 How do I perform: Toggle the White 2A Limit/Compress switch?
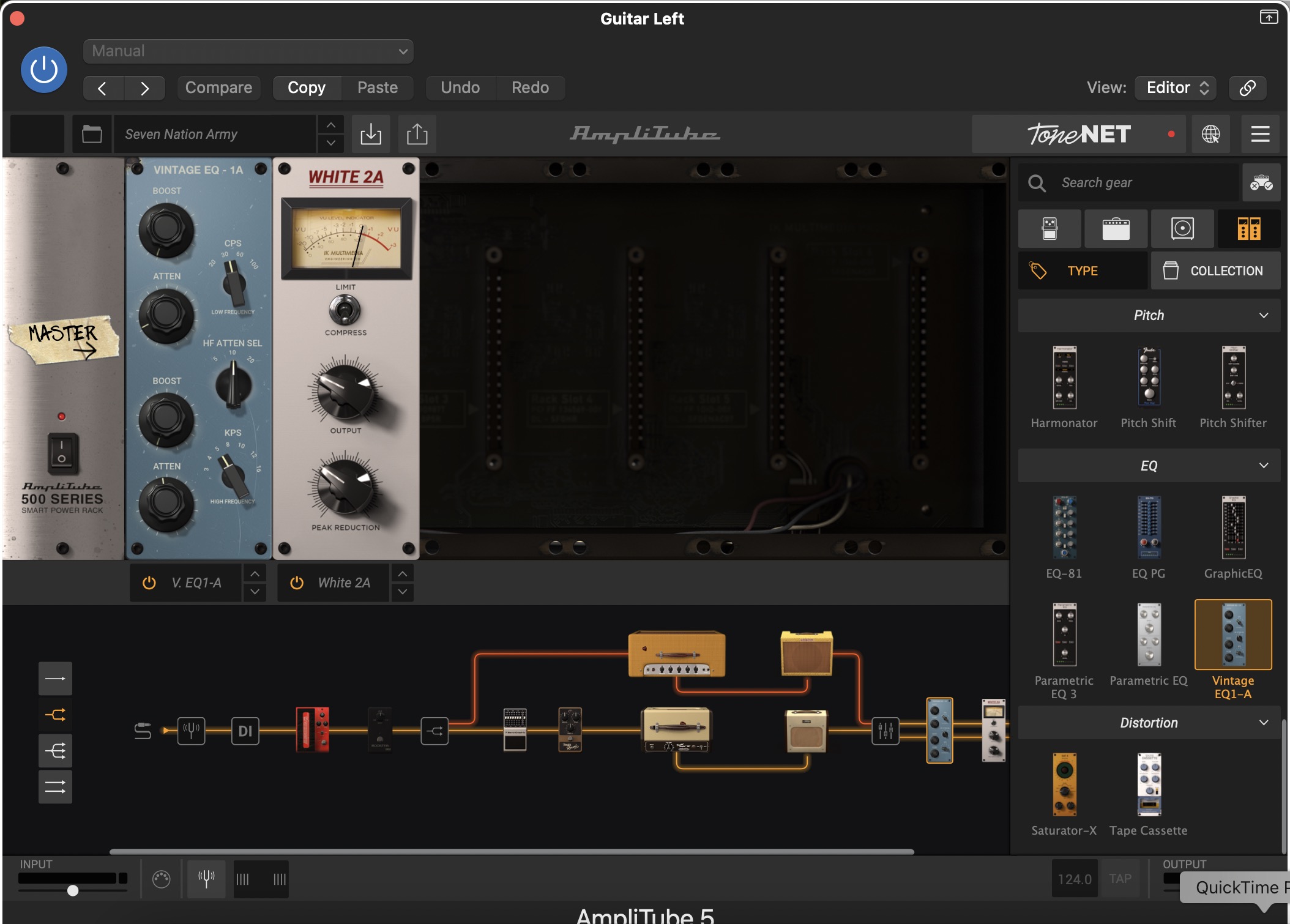click(345, 310)
